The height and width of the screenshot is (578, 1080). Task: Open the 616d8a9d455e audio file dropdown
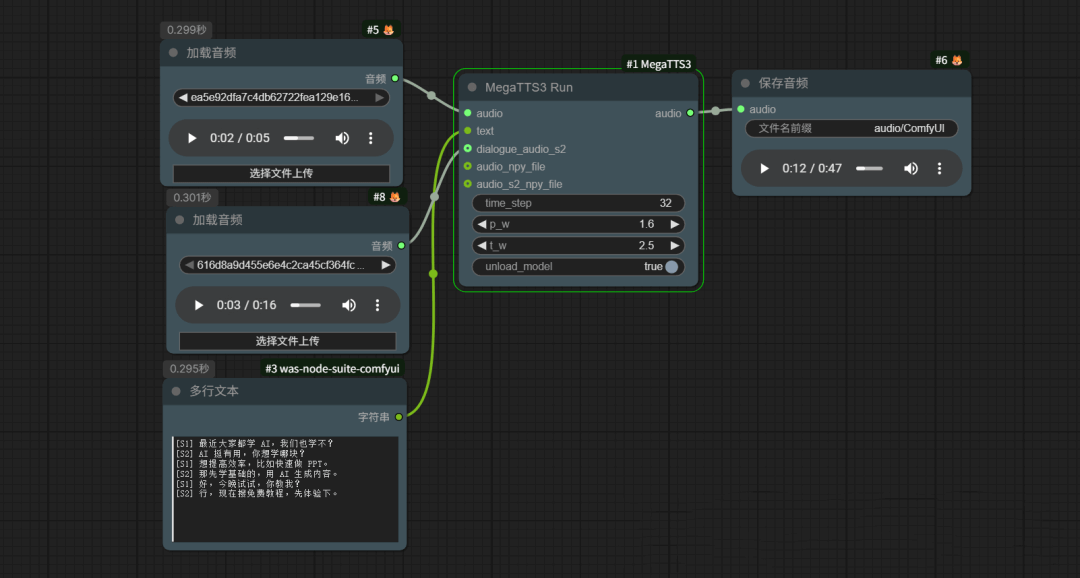(x=287, y=265)
